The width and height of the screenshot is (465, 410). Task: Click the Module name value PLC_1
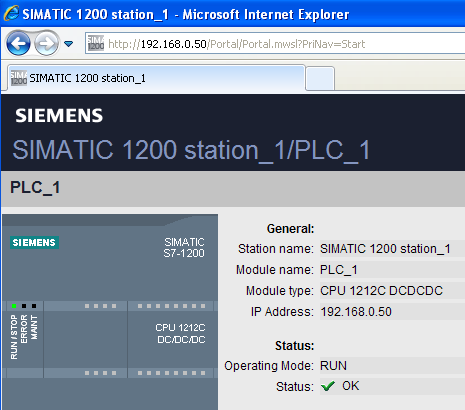click(339, 270)
